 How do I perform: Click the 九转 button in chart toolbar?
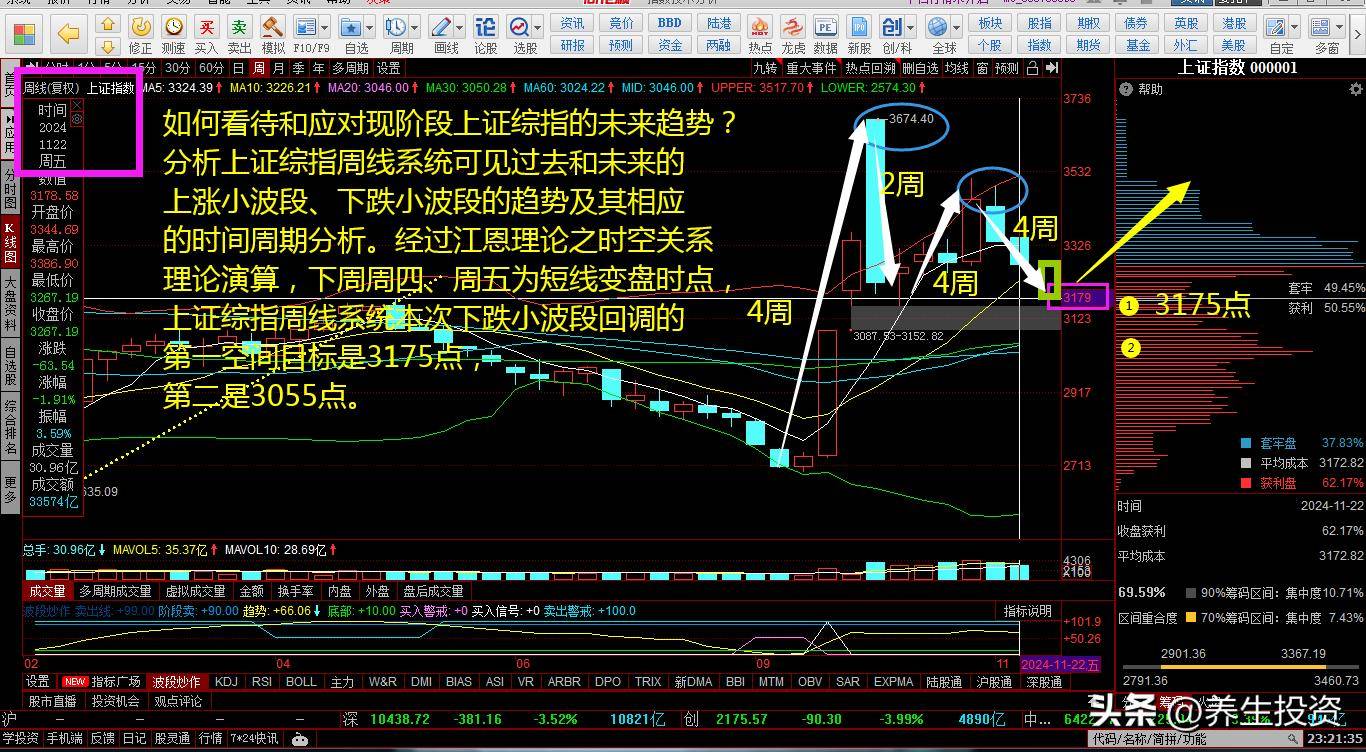(x=764, y=68)
